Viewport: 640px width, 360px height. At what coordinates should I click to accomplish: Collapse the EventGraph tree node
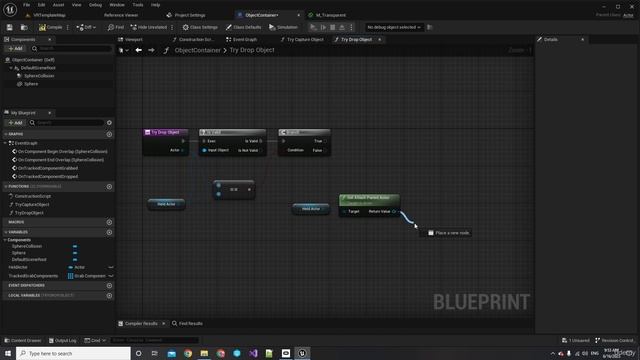pos(5,143)
